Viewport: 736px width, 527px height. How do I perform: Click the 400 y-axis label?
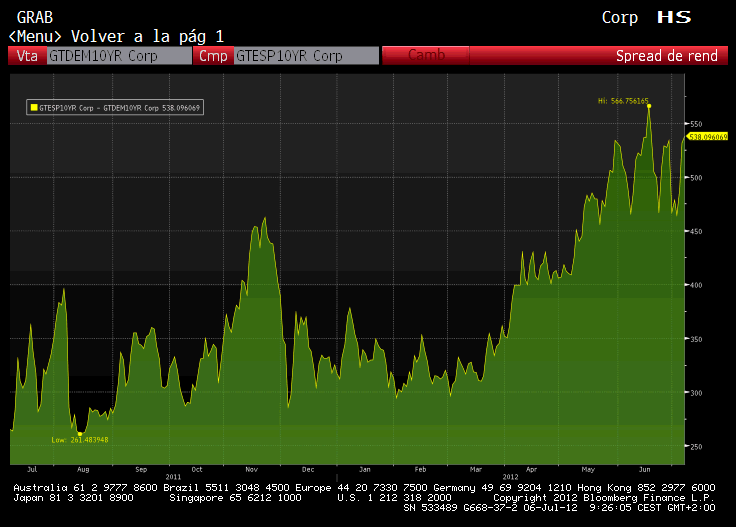pyautogui.click(x=696, y=285)
